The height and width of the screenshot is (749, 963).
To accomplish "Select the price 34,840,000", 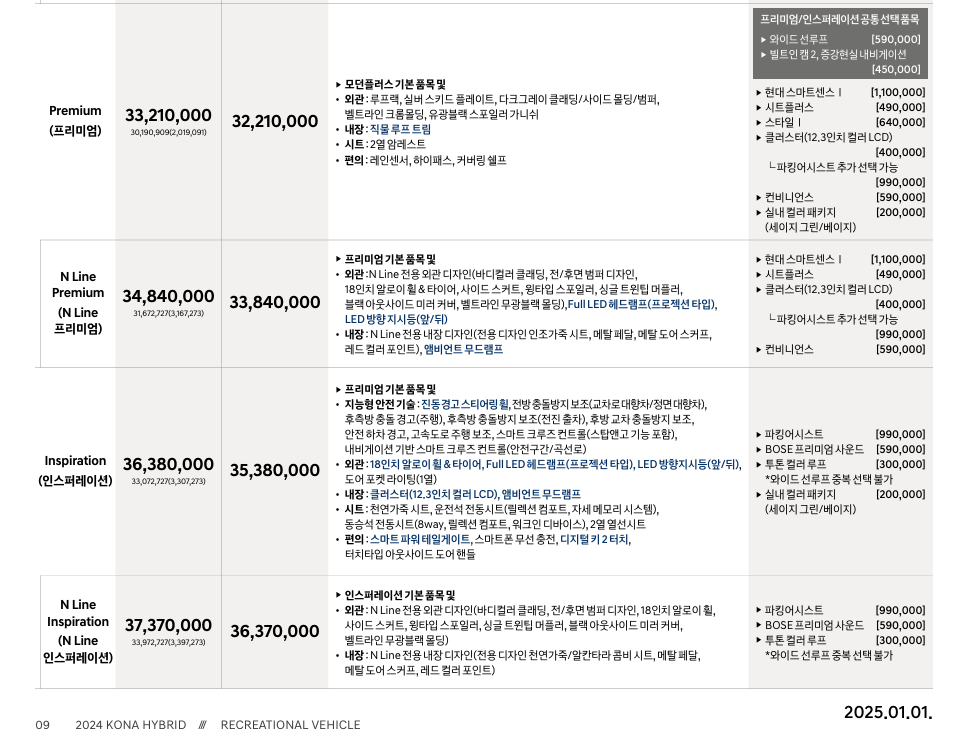I will point(168,297).
